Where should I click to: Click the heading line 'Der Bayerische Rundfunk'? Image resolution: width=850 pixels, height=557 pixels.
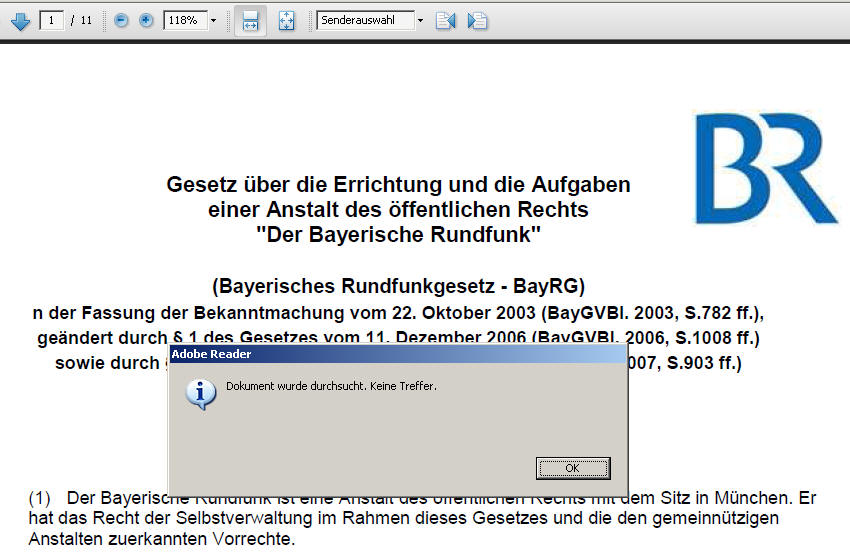tap(398, 235)
